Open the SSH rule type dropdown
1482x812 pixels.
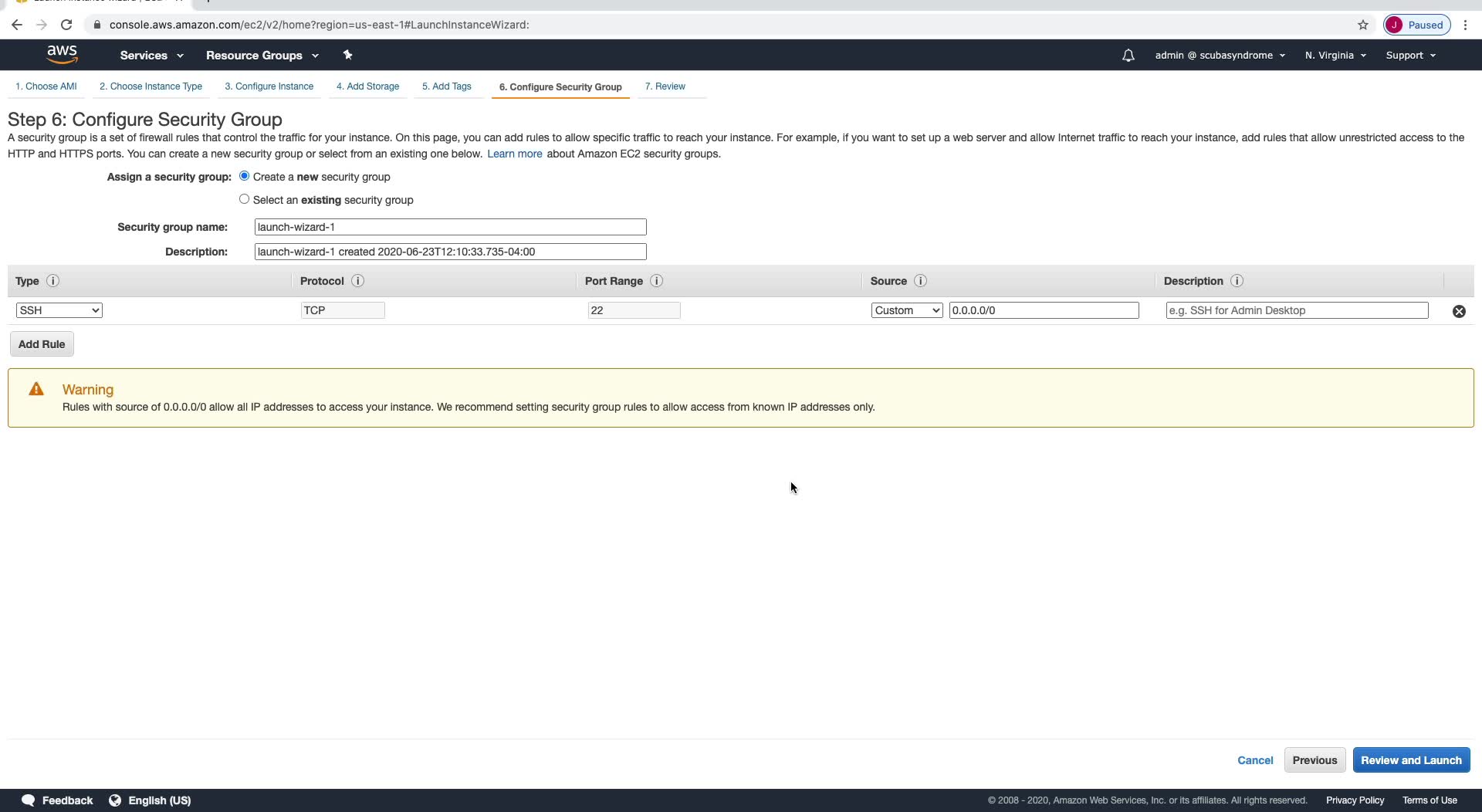[x=59, y=310]
